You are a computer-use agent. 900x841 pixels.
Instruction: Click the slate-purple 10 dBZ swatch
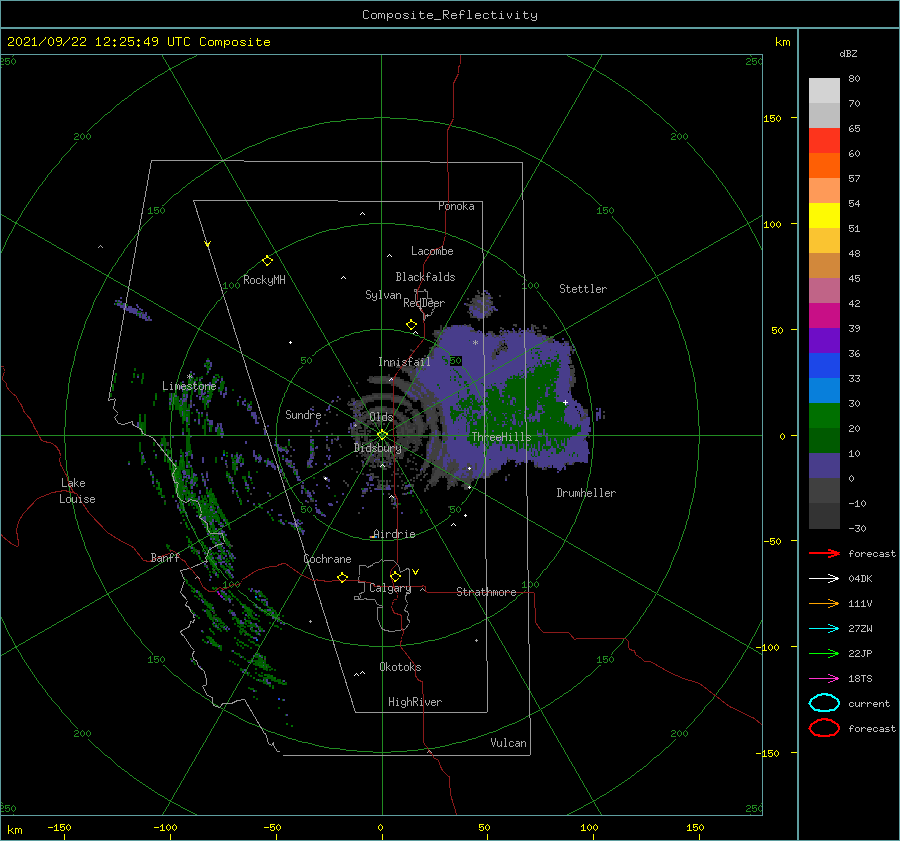click(x=824, y=465)
